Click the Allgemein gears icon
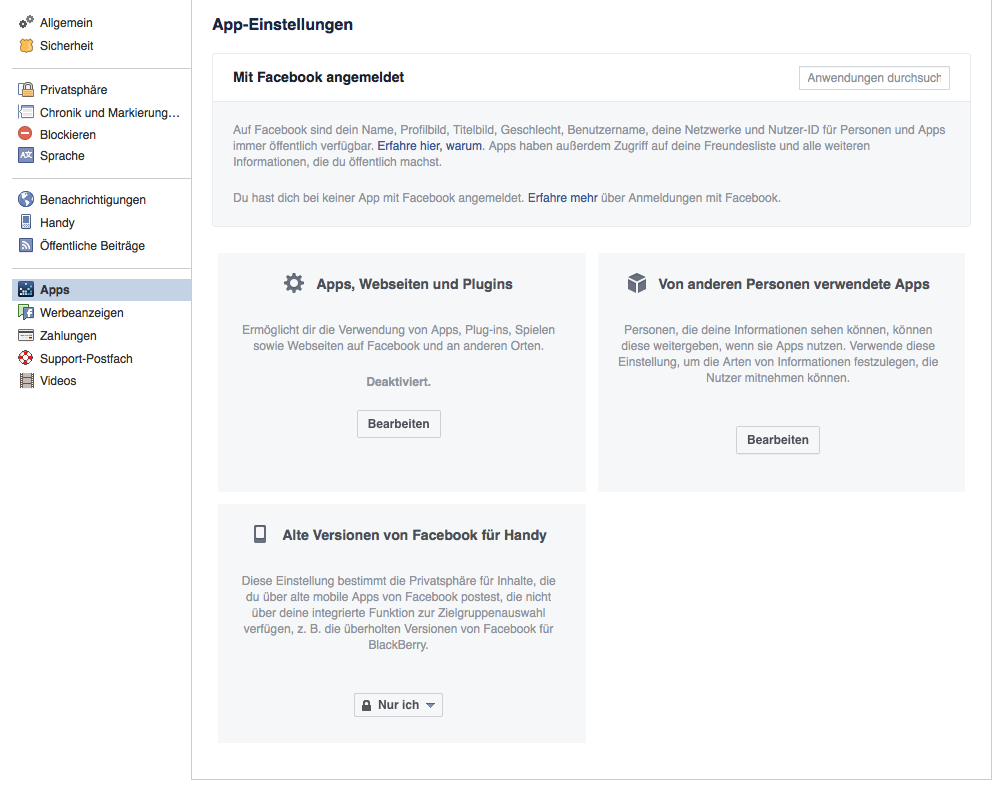 click(26, 22)
